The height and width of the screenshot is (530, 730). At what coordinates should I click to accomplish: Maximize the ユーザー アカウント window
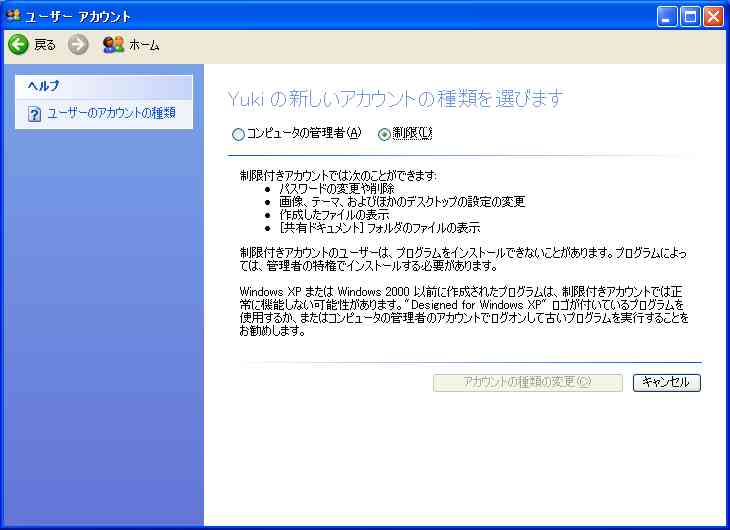pos(690,17)
